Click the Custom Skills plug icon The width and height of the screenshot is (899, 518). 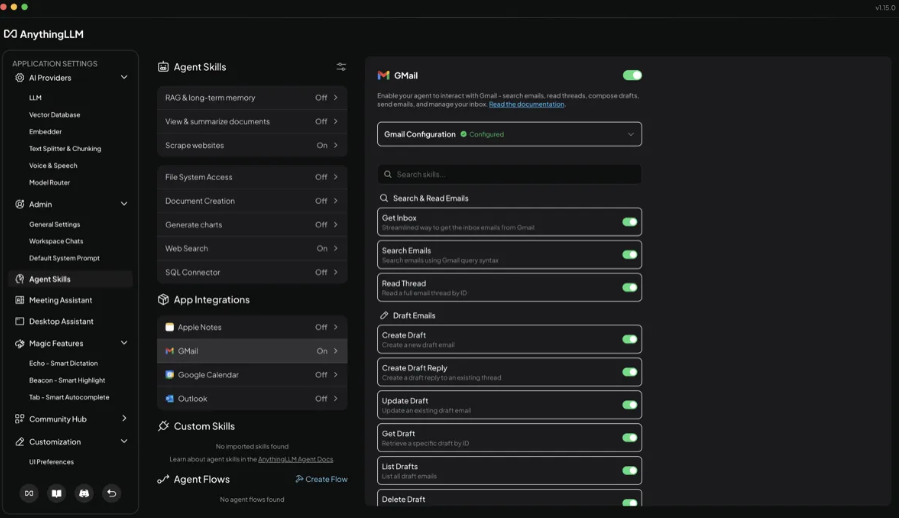point(163,426)
